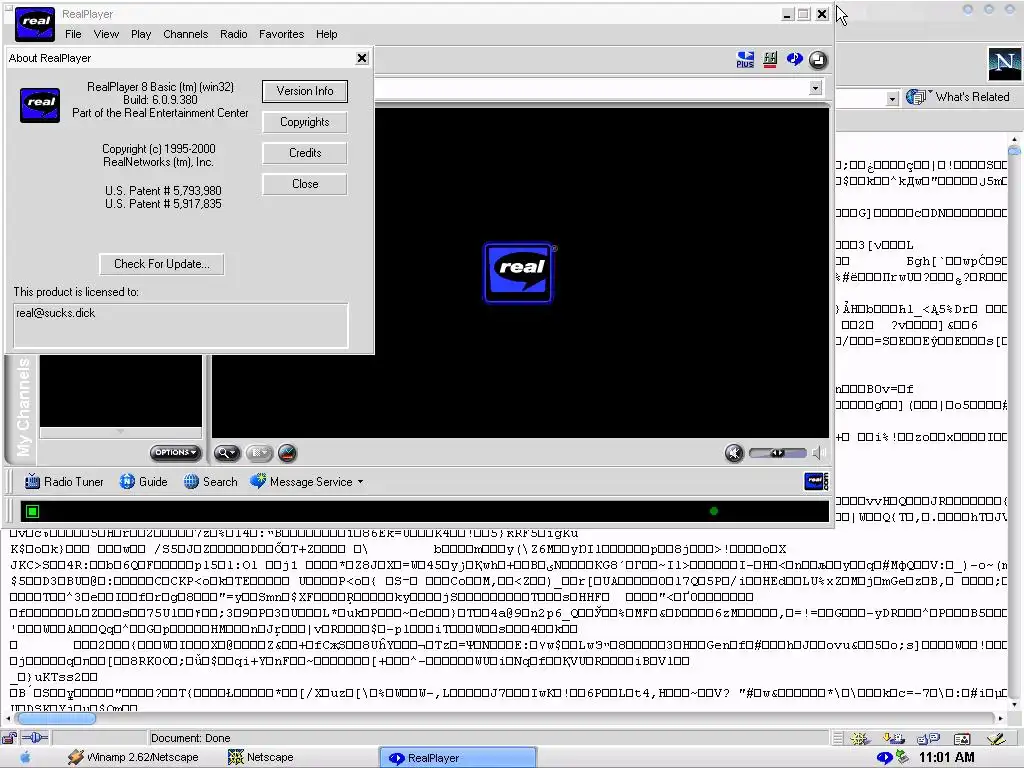Click the blue music note bubble icon

pos(794,59)
